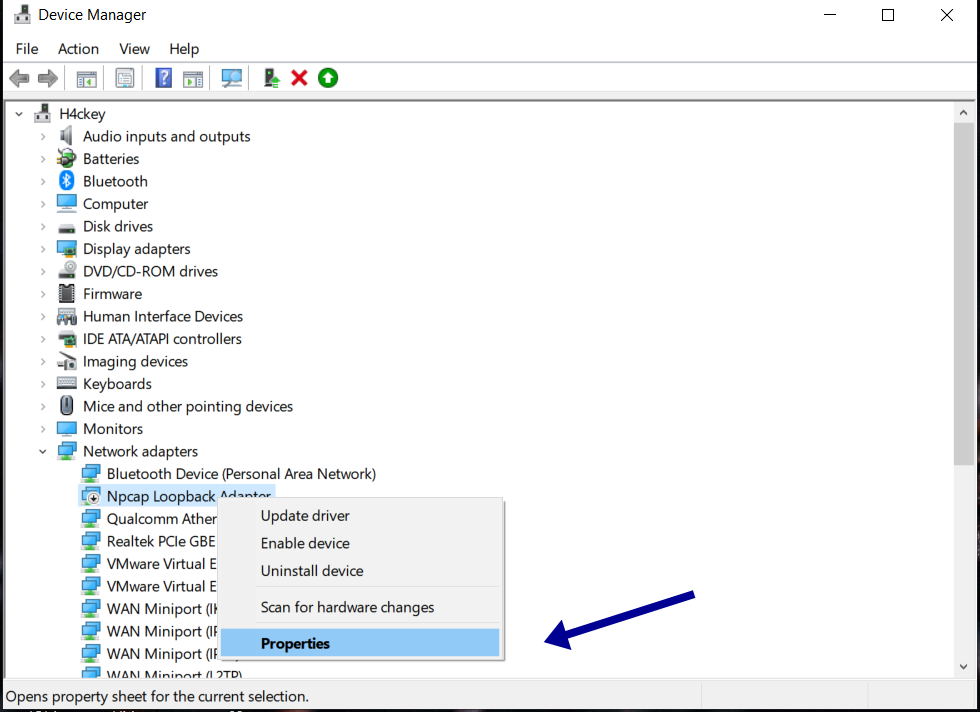Open the View menu

tap(134, 48)
